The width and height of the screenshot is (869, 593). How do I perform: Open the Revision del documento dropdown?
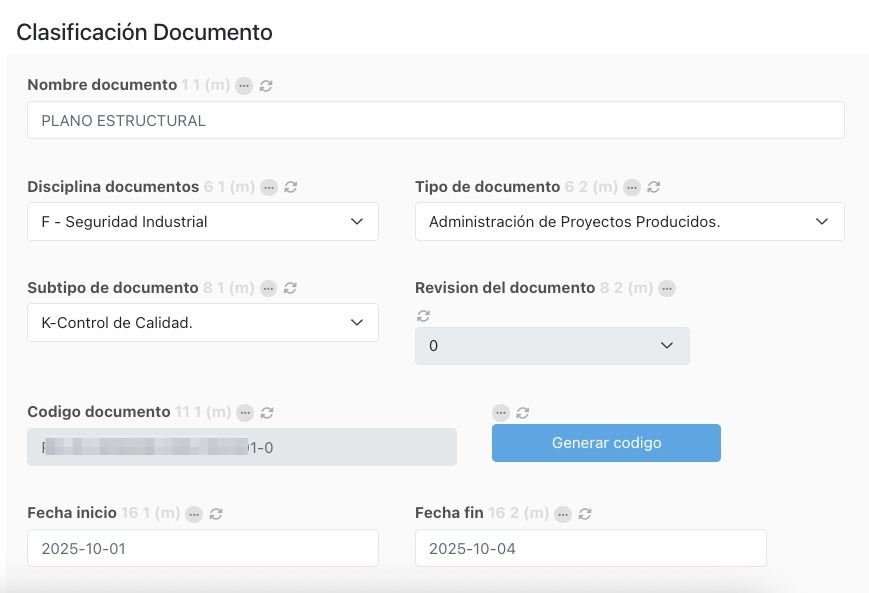coord(552,346)
